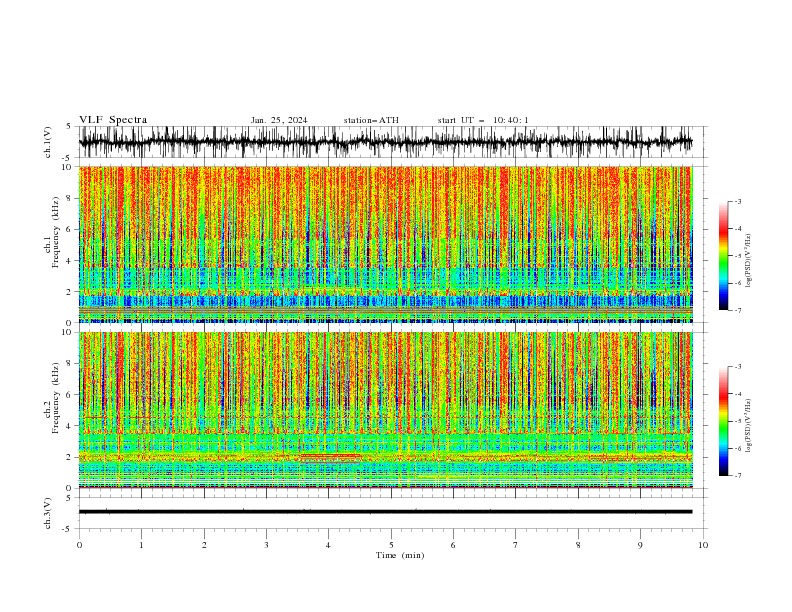Click the ch.2 colorbar label 'log(PSD)(V²/Hz)'
Screen dimensions: 792x612
pyautogui.click(x=748, y=426)
